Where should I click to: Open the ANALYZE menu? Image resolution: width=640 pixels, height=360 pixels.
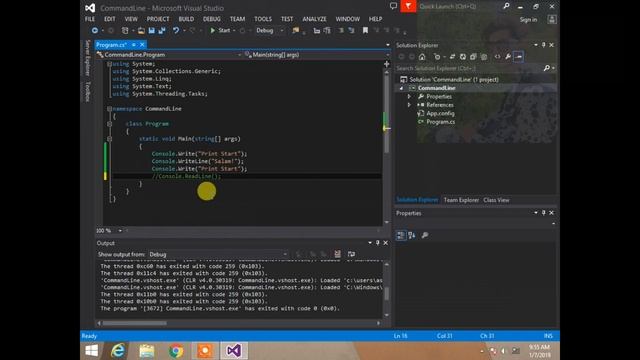[x=314, y=19]
